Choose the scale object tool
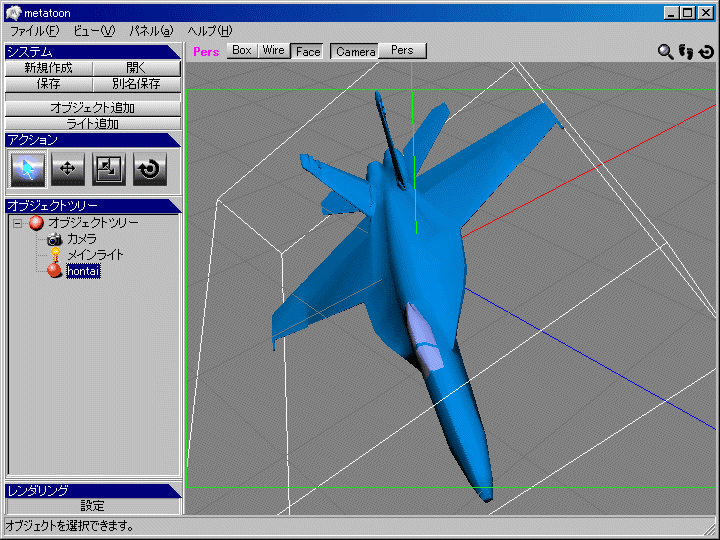 tap(109, 169)
